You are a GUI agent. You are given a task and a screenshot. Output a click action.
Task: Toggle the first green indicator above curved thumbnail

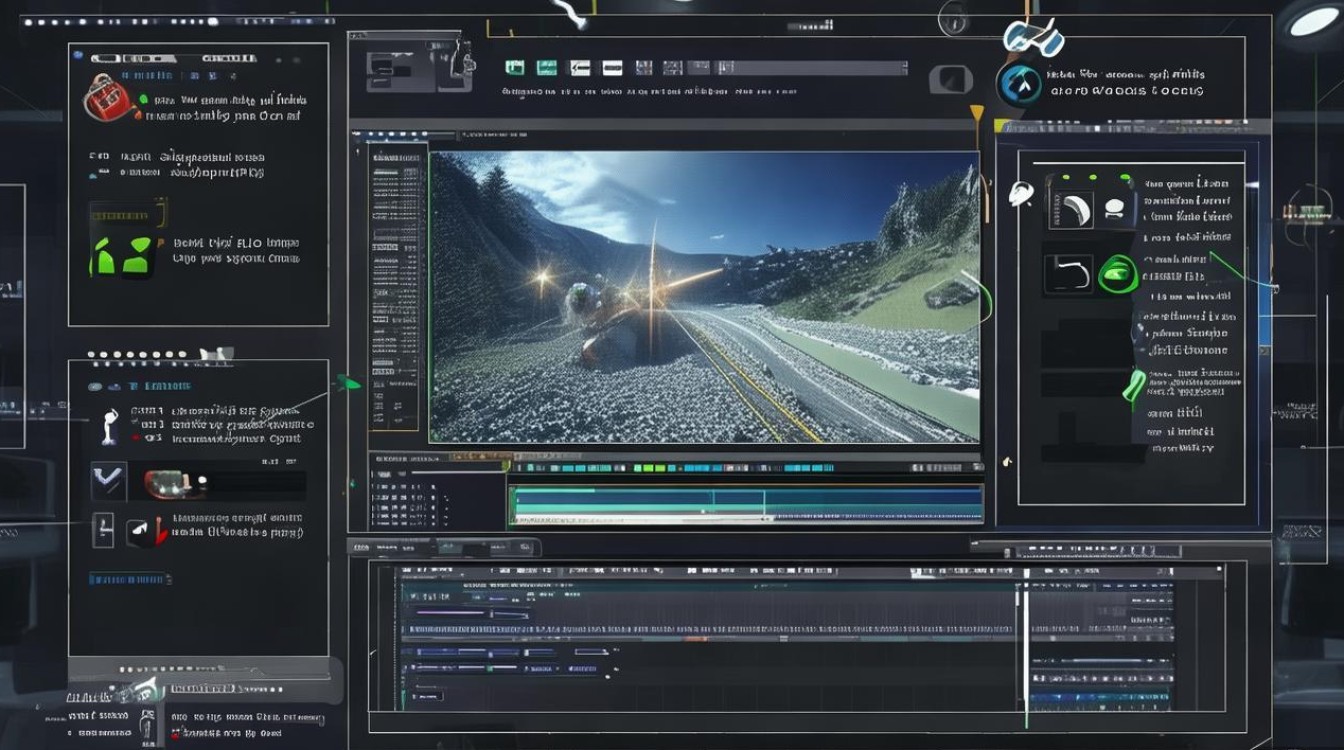coord(1068,178)
